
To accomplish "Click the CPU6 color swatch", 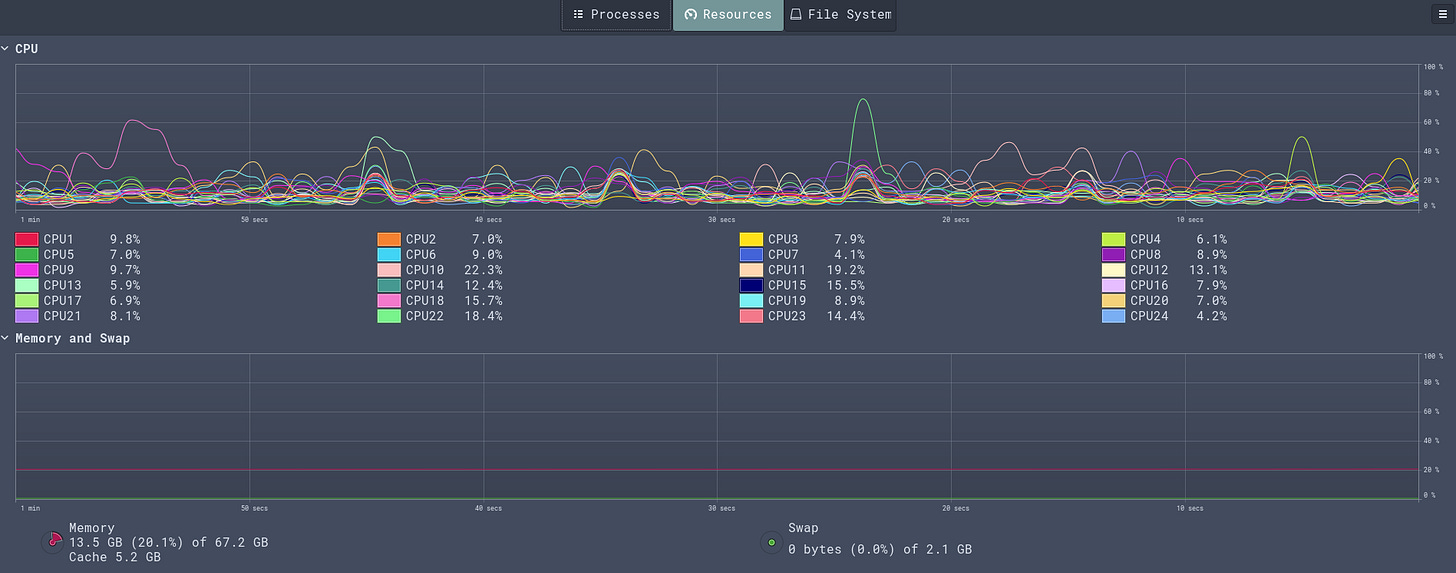I will [x=389, y=255].
